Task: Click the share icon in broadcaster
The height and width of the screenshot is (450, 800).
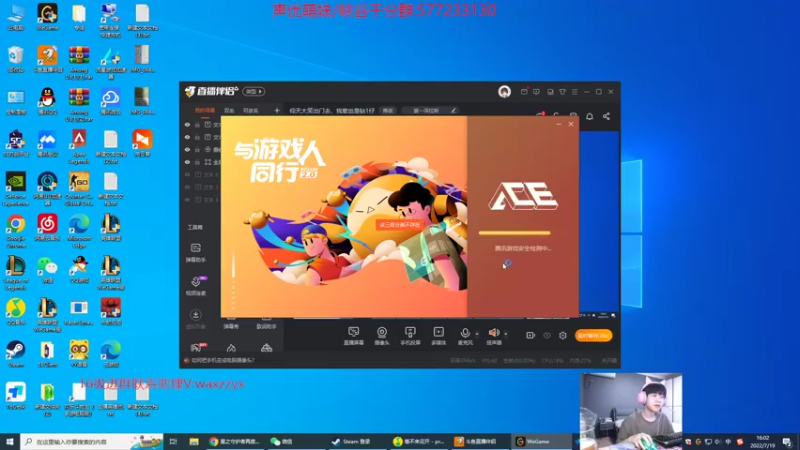Action: 606,116
